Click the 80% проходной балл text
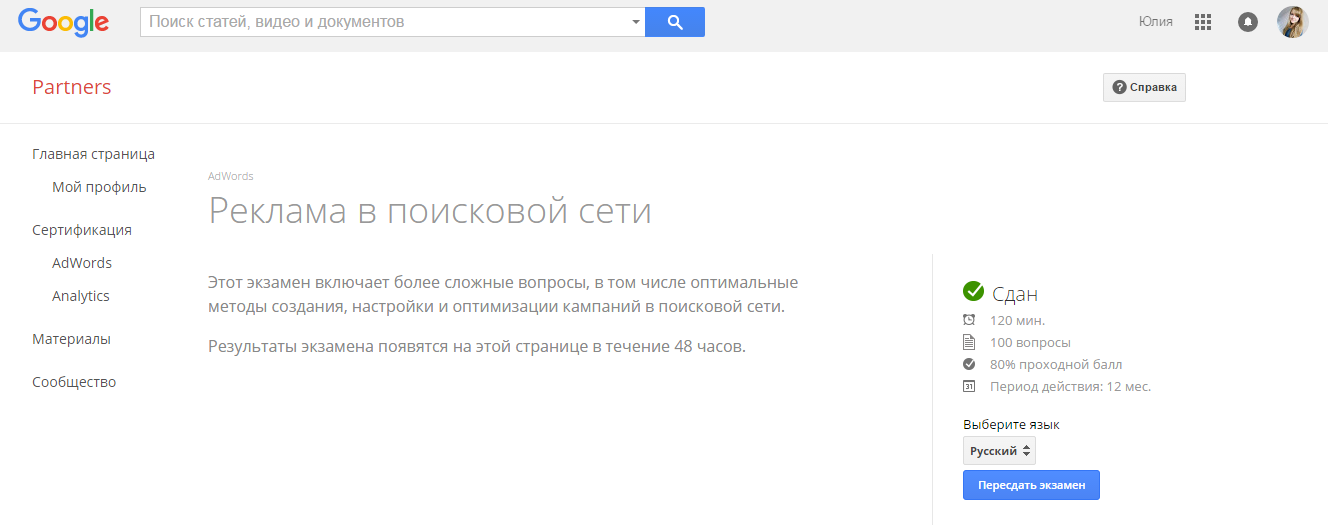The height and width of the screenshot is (525, 1328). 1056,365
